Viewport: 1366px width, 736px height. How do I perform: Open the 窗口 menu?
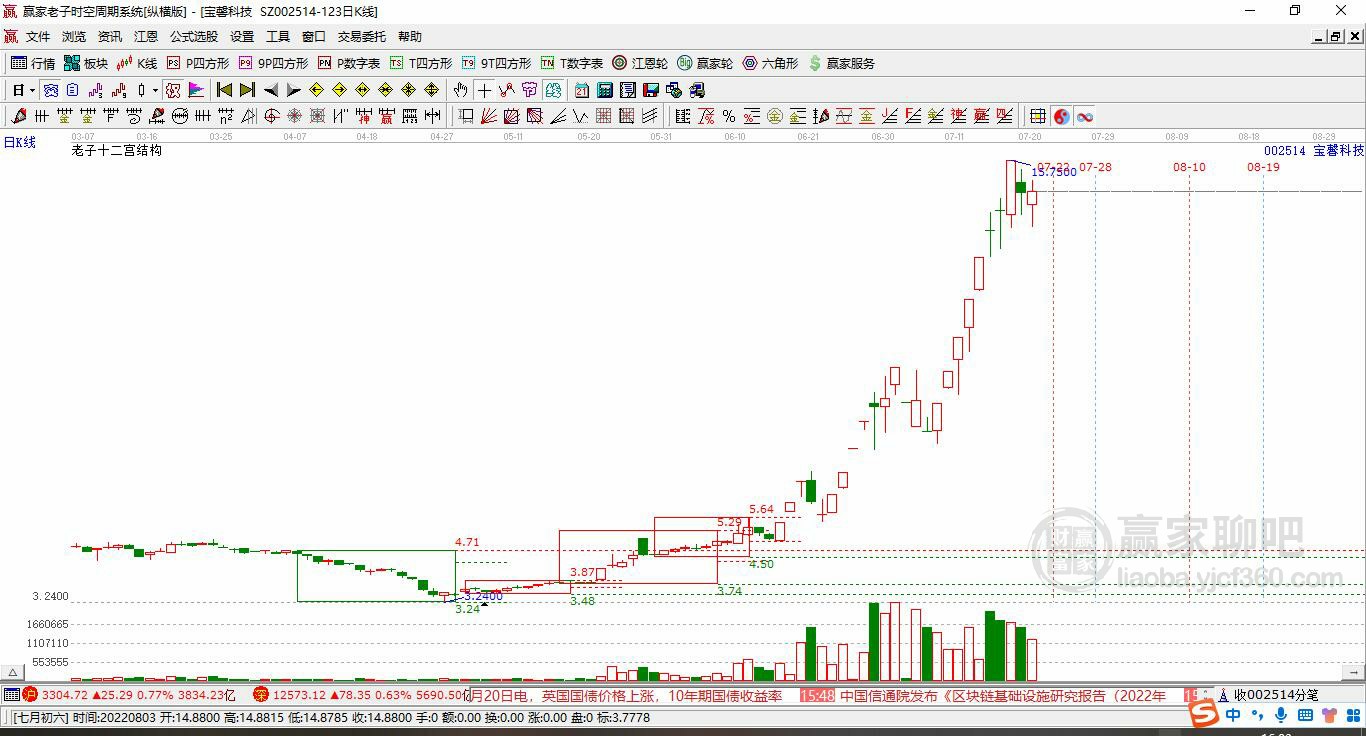click(x=314, y=37)
